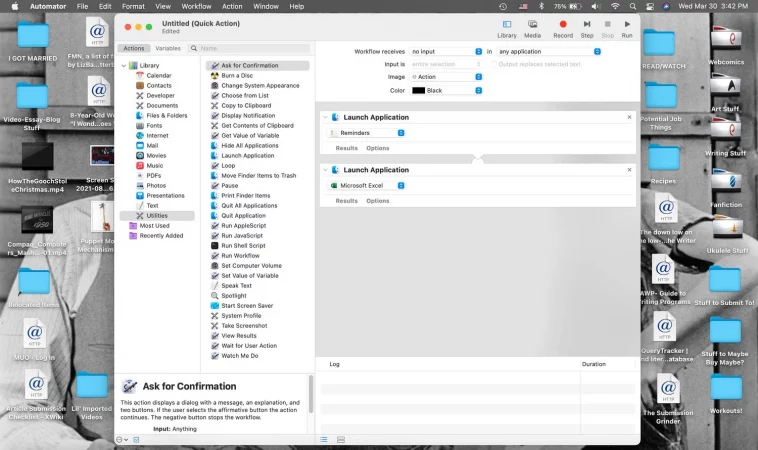Click Options under the Reminders action
The image size is (758, 450).
click(377, 148)
